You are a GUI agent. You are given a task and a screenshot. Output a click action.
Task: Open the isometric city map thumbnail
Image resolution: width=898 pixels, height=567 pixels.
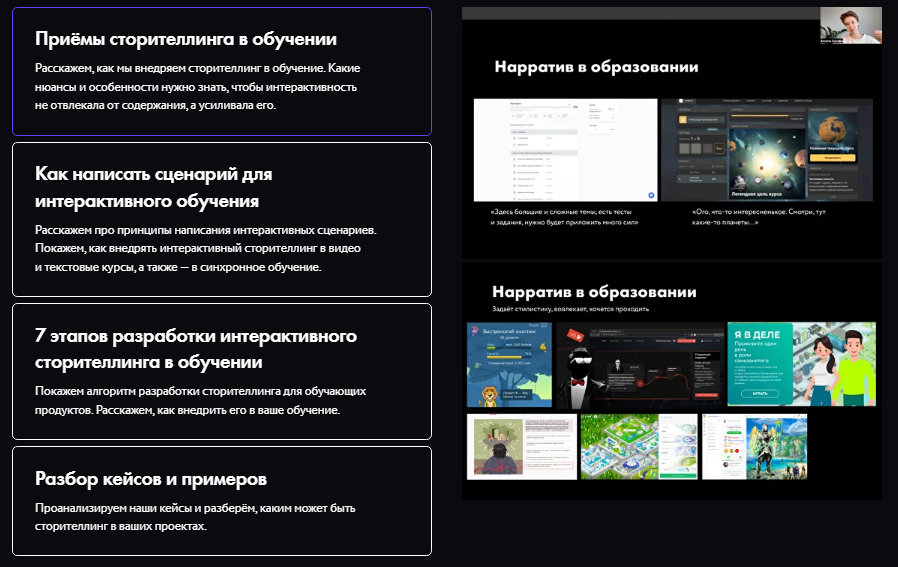point(639,447)
